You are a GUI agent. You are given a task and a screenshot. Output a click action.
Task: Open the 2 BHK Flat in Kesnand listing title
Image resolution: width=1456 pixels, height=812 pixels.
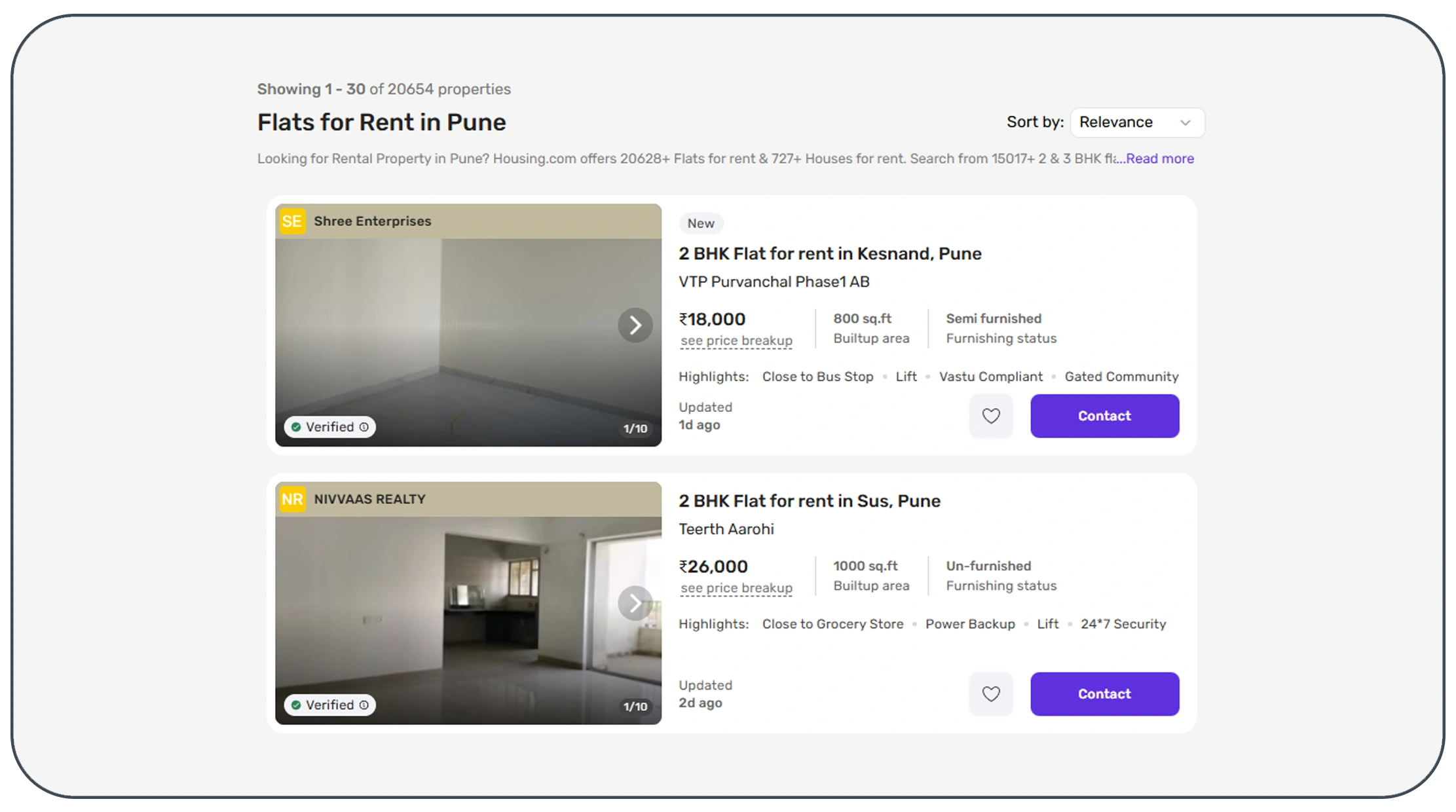(829, 253)
